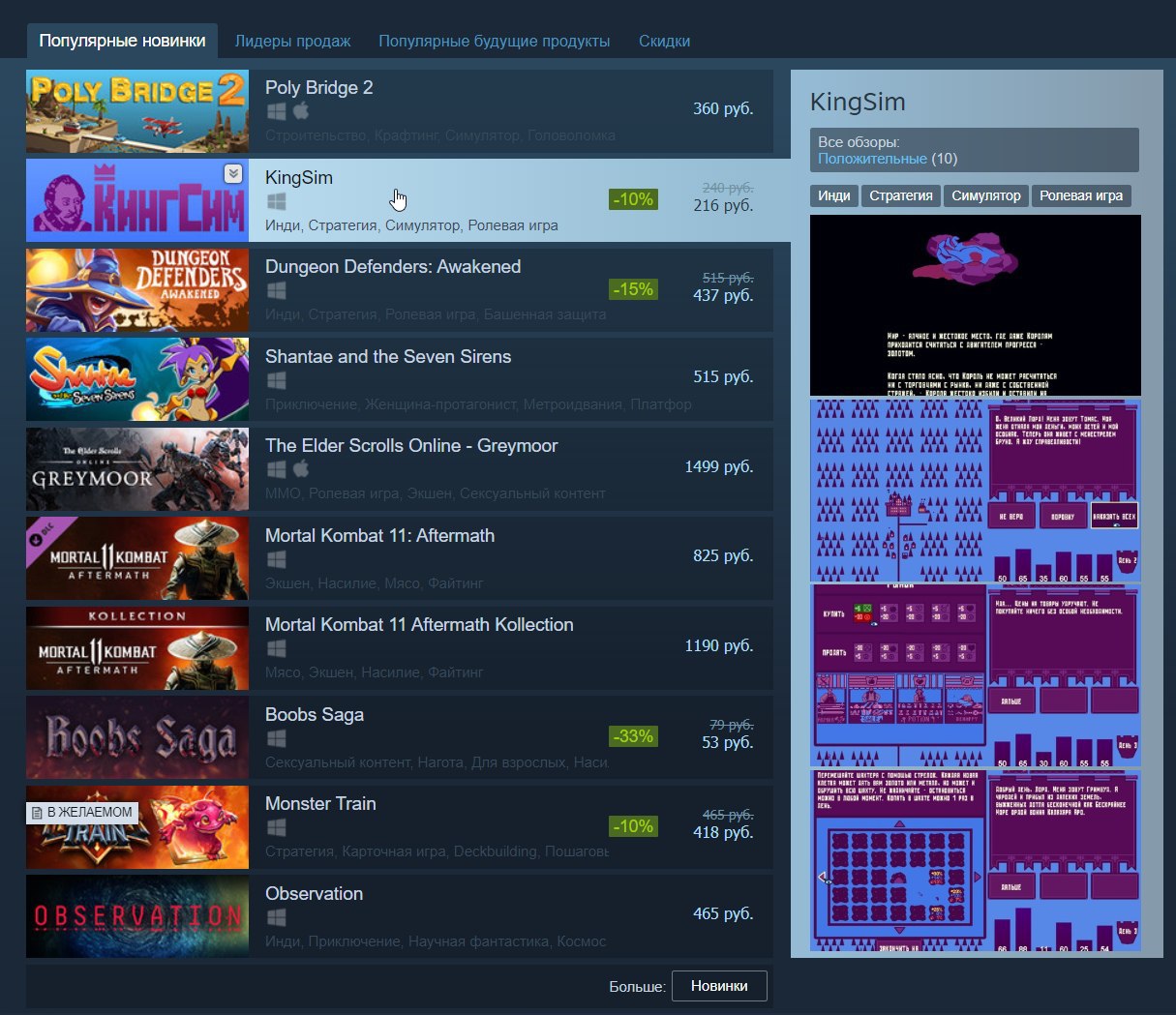1176x1015 pixels.
Task: Open the Boobs Saga capsule image
Action: point(137,737)
